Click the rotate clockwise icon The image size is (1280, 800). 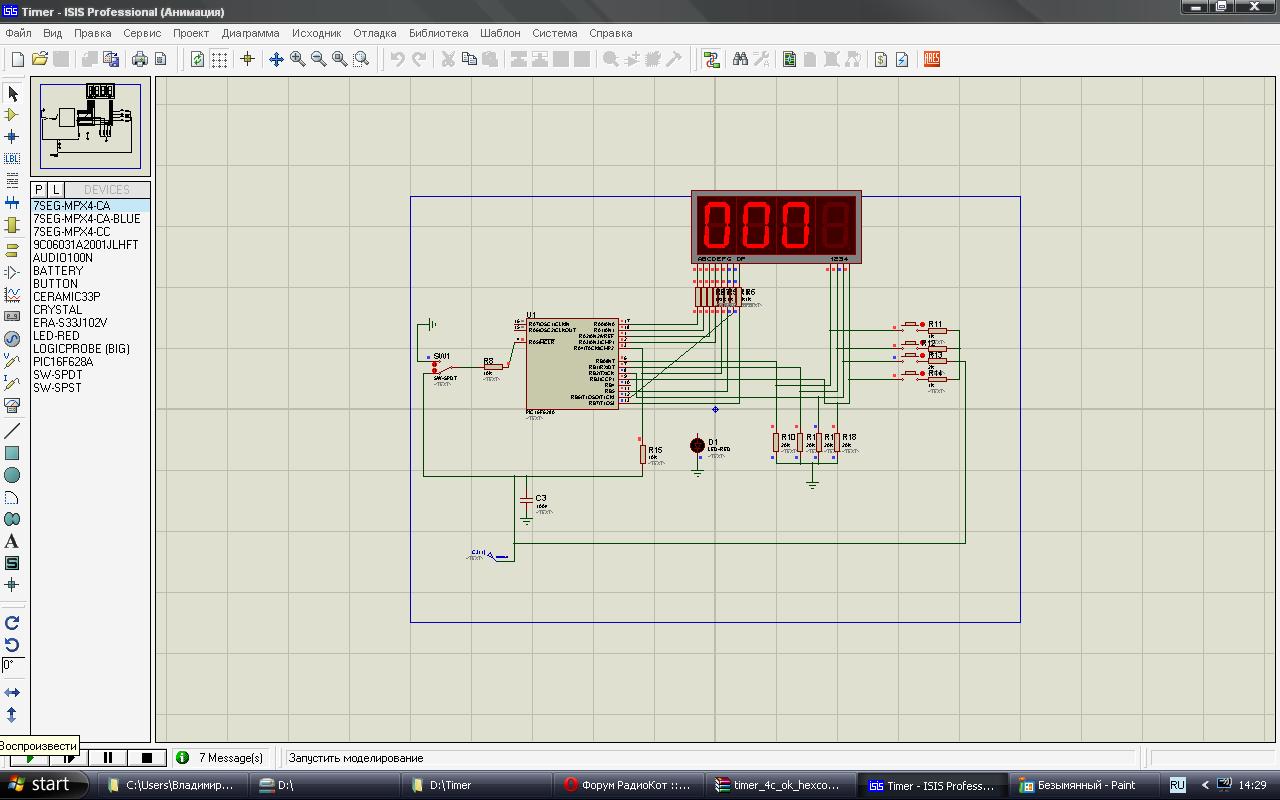[12, 623]
